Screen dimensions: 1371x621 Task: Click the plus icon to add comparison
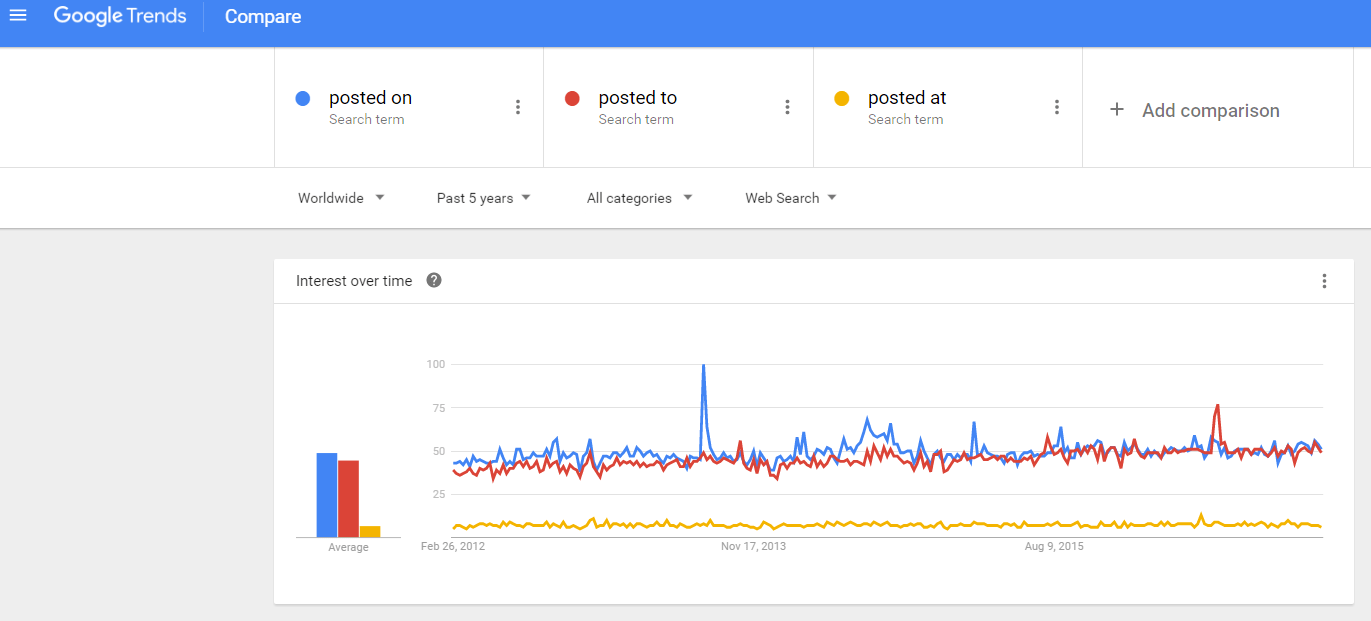(1117, 110)
